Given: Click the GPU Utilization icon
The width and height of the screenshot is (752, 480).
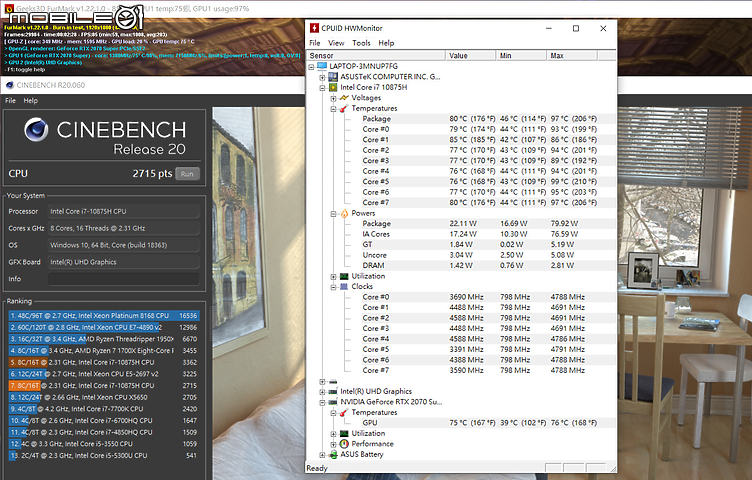Looking at the screenshot, I should (x=344, y=433).
